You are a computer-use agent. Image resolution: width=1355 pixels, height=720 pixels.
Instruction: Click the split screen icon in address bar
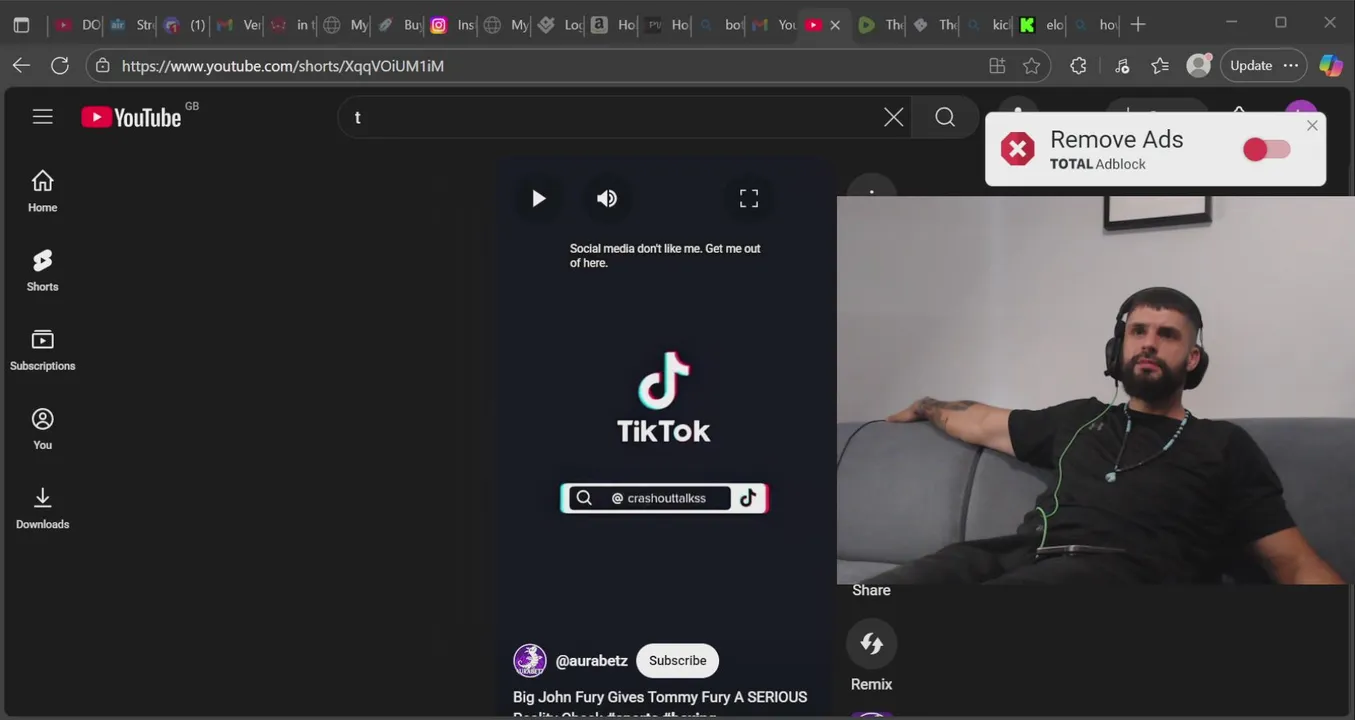[997, 66]
